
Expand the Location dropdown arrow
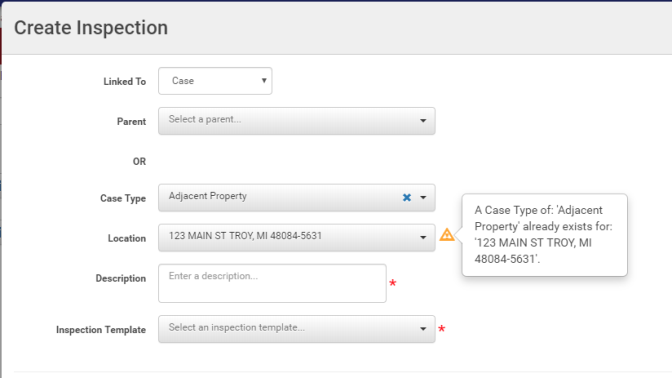[423, 237]
